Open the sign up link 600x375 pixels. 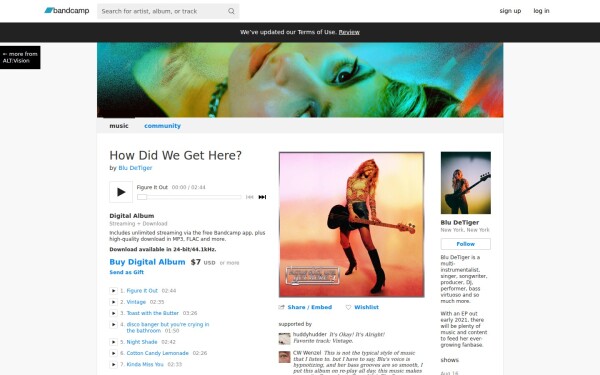click(510, 11)
